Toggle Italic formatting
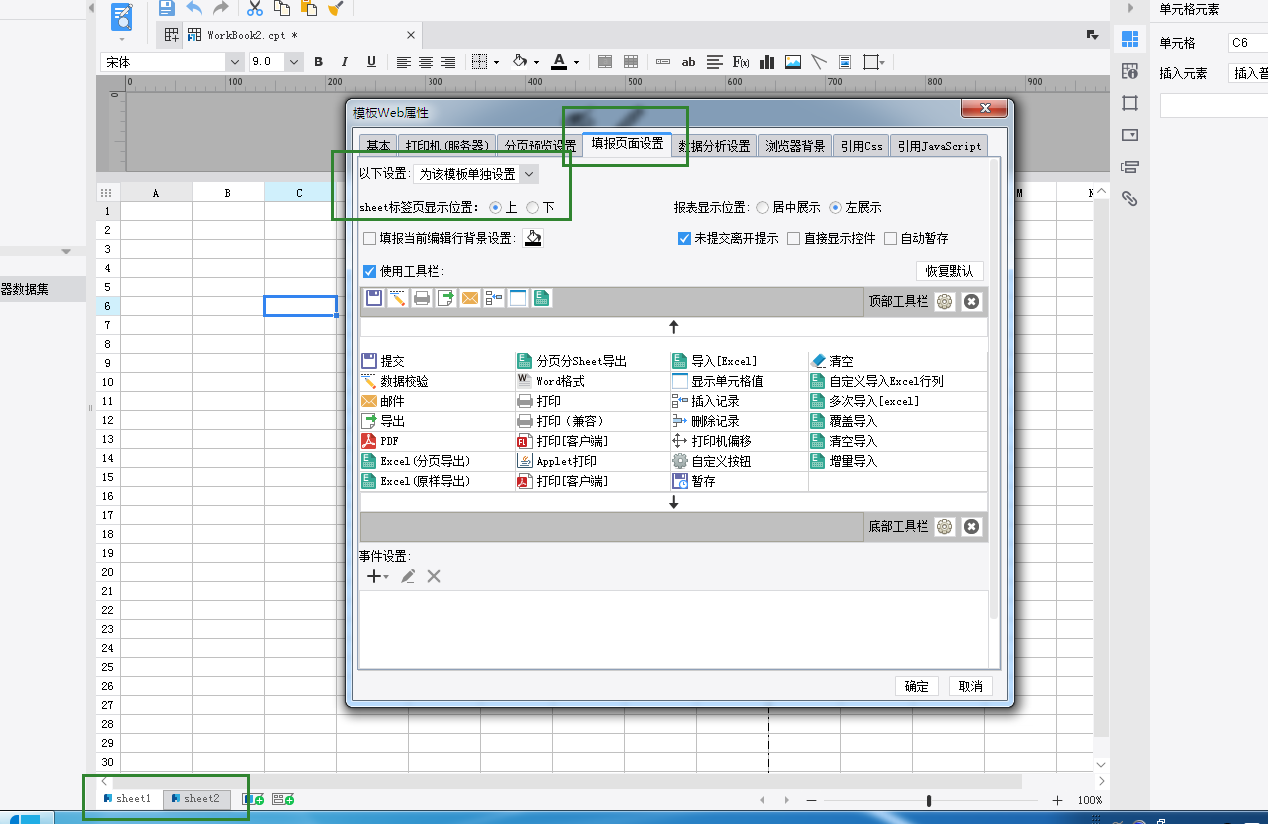This screenshot has width=1268, height=824. point(345,62)
